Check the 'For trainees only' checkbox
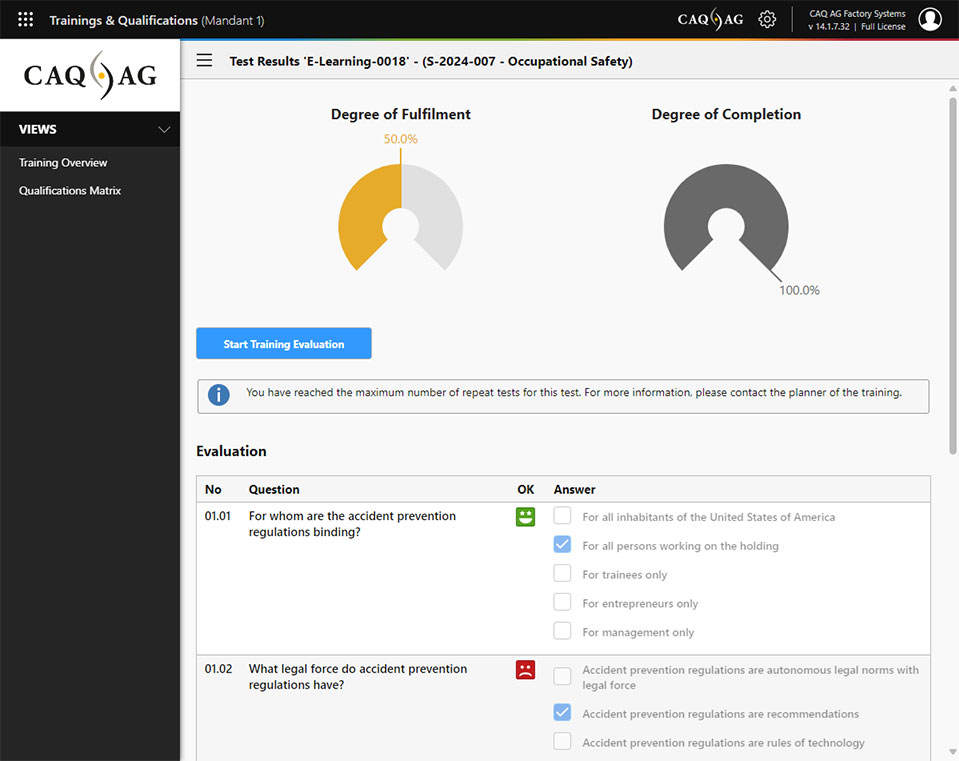The image size is (959, 761). tap(563, 574)
